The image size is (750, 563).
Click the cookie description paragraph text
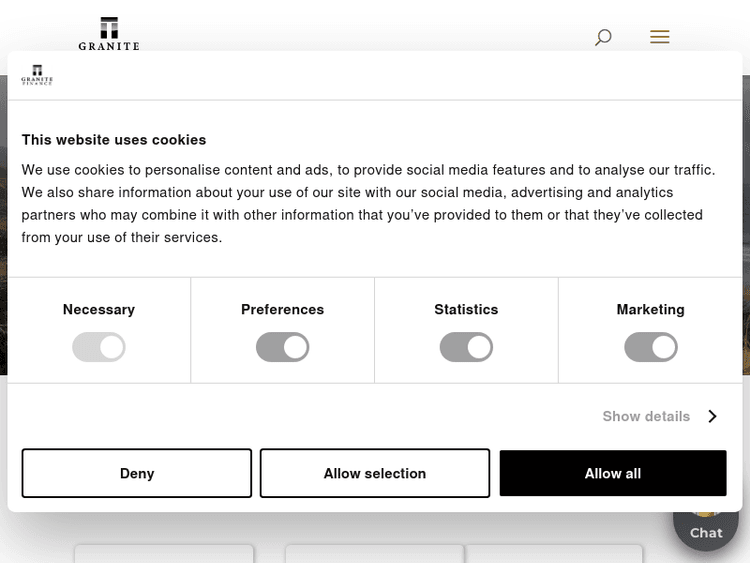[368, 204]
